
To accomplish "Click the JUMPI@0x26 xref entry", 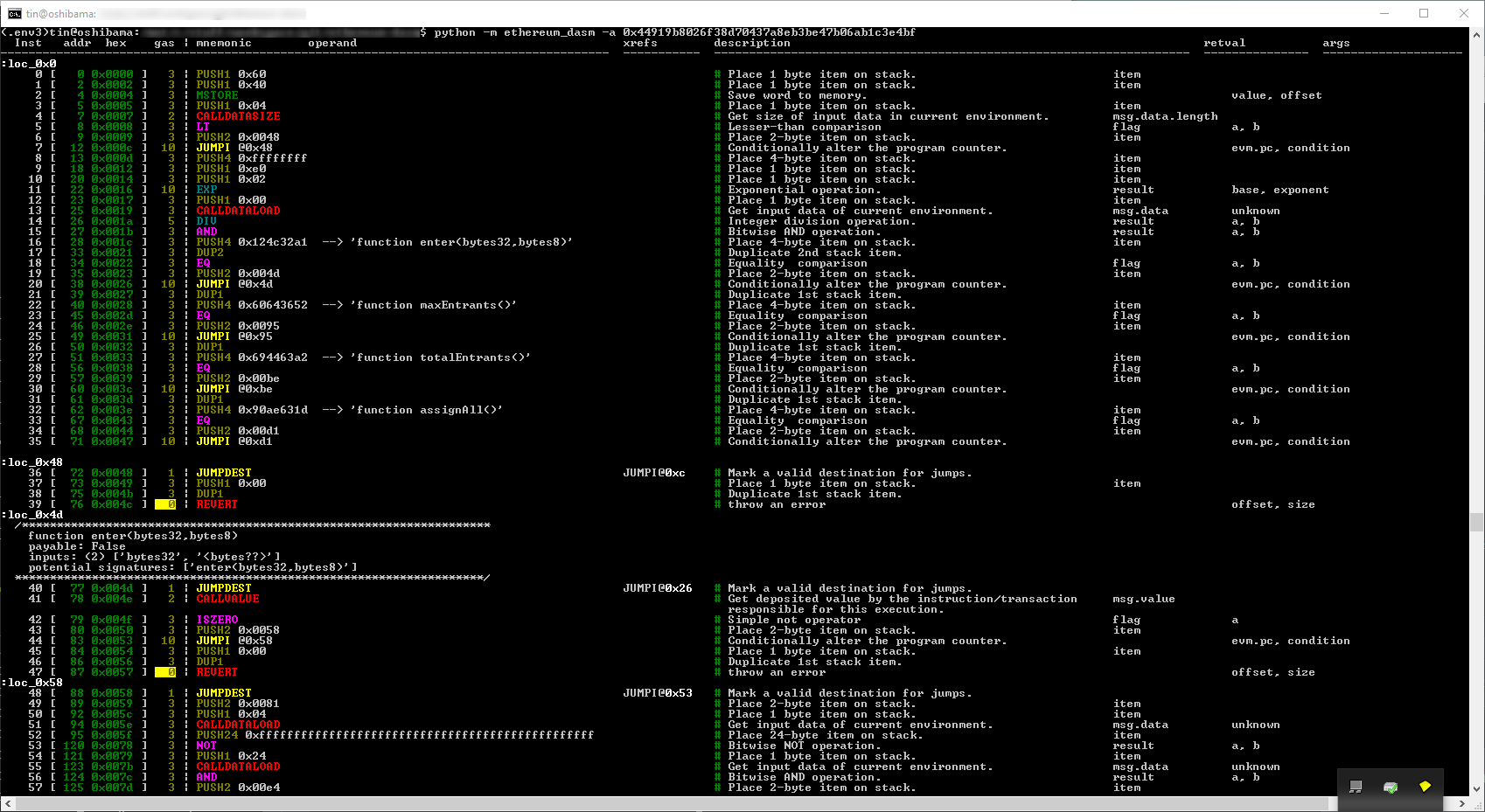I will 657,588.
